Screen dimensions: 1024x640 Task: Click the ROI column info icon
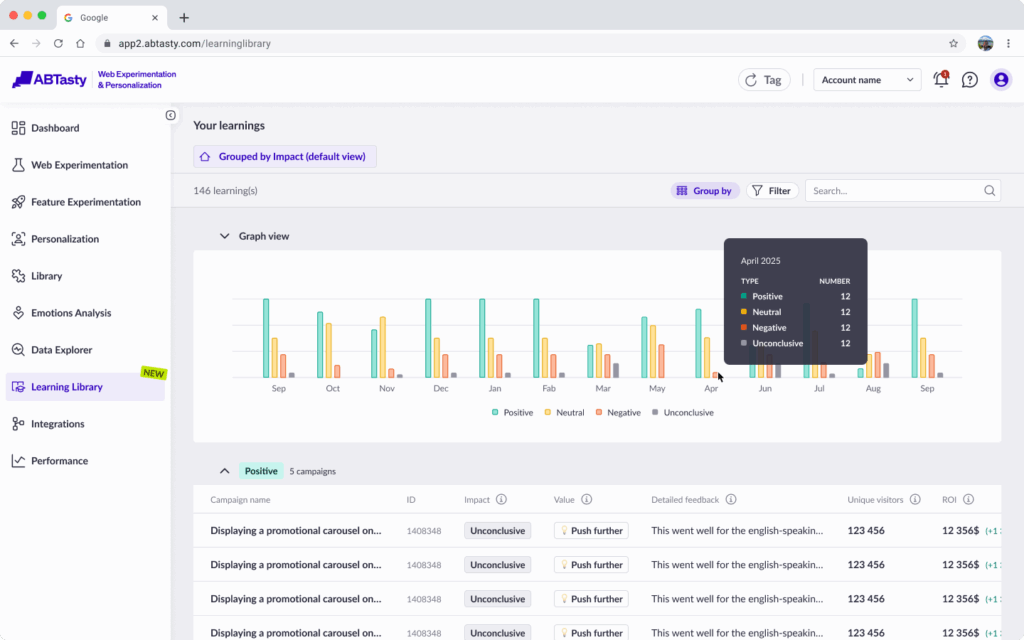tap(968, 499)
